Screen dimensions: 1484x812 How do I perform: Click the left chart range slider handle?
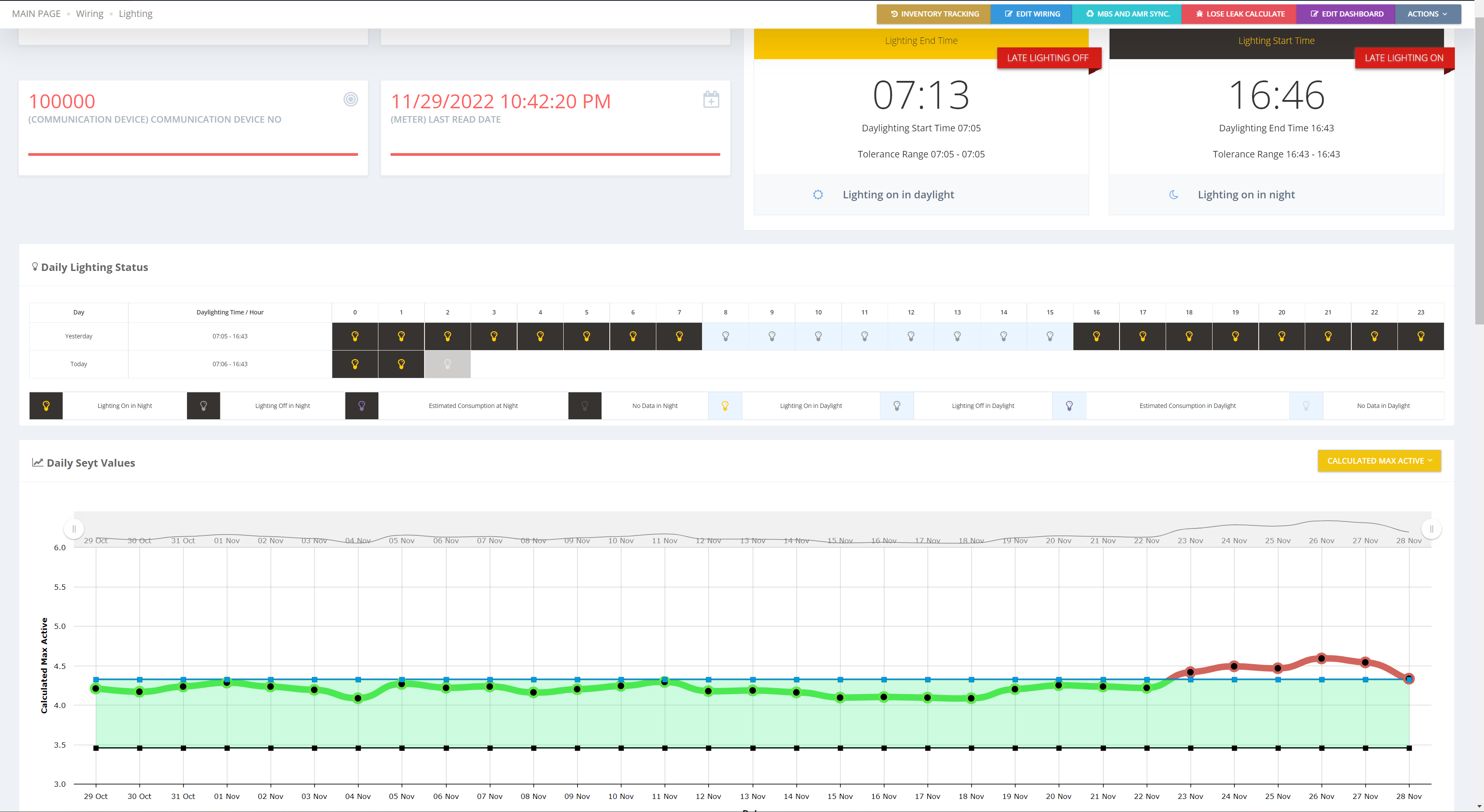[x=74, y=529]
